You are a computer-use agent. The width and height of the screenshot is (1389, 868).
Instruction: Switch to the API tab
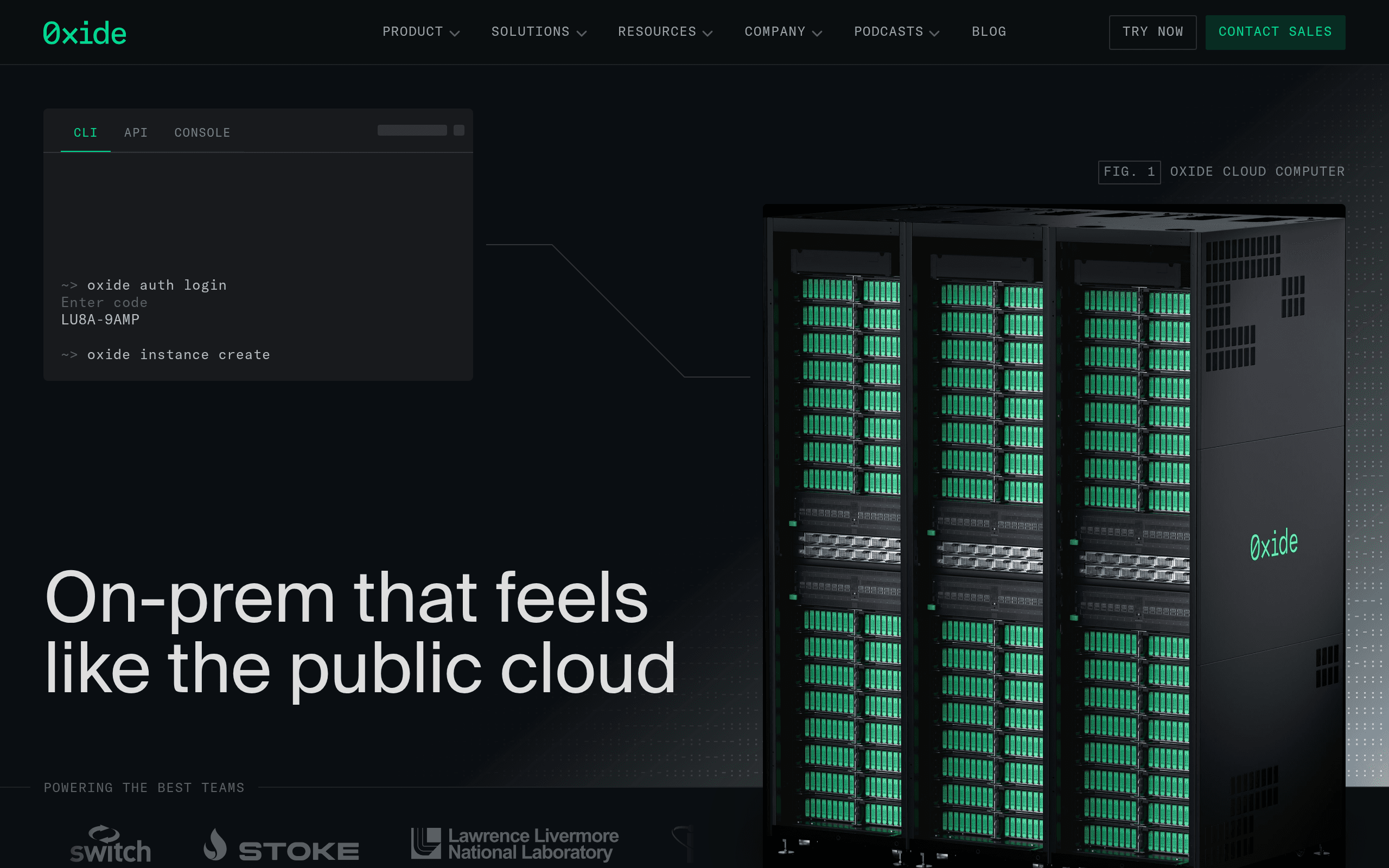[x=136, y=132]
